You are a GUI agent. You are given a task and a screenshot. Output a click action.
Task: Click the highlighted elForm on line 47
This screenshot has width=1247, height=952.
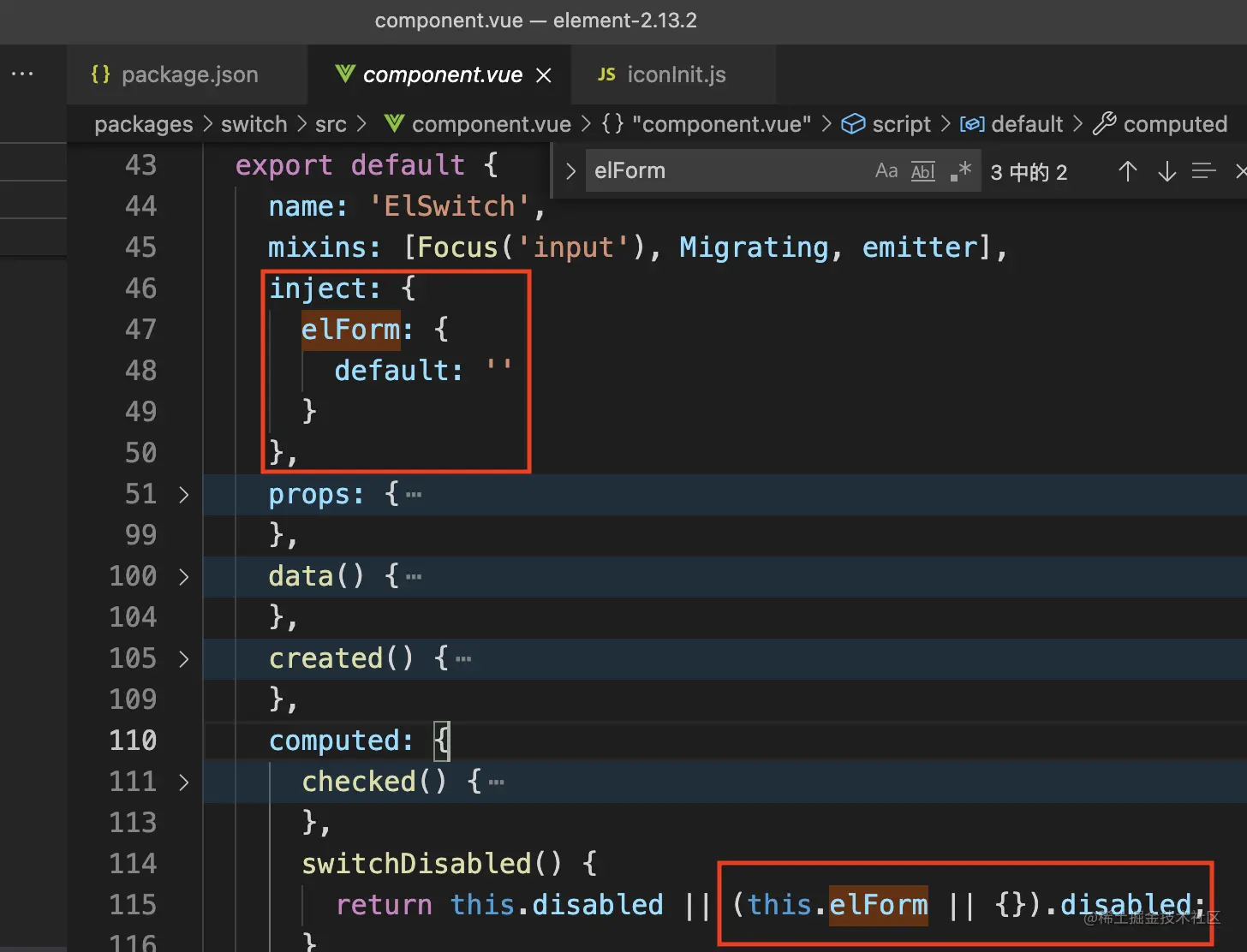pos(350,329)
